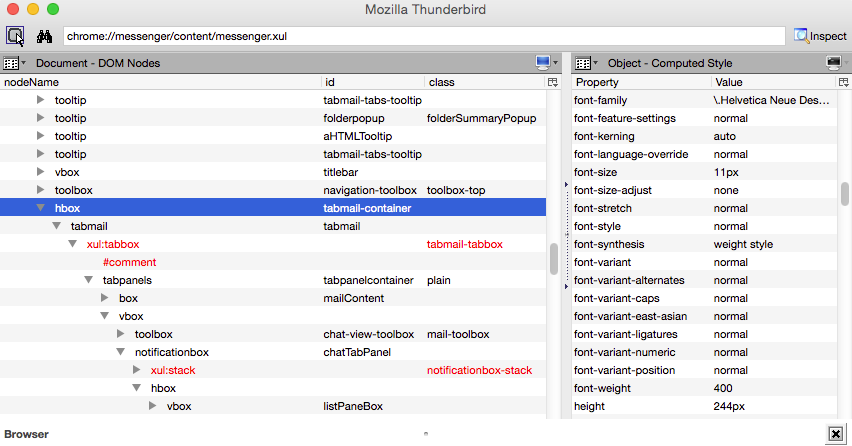Select the height property row
The height and width of the screenshot is (446, 852).
704,406
